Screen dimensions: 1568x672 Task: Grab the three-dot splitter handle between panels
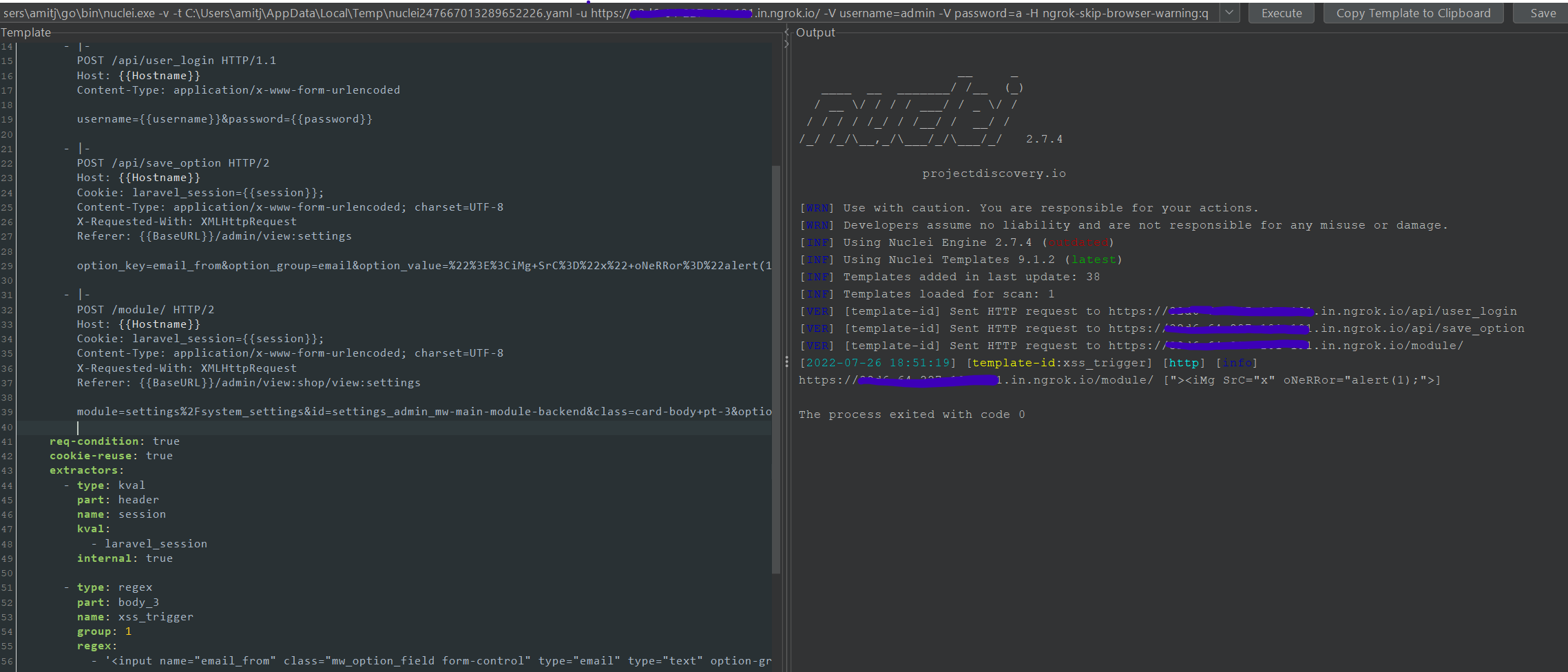786,361
